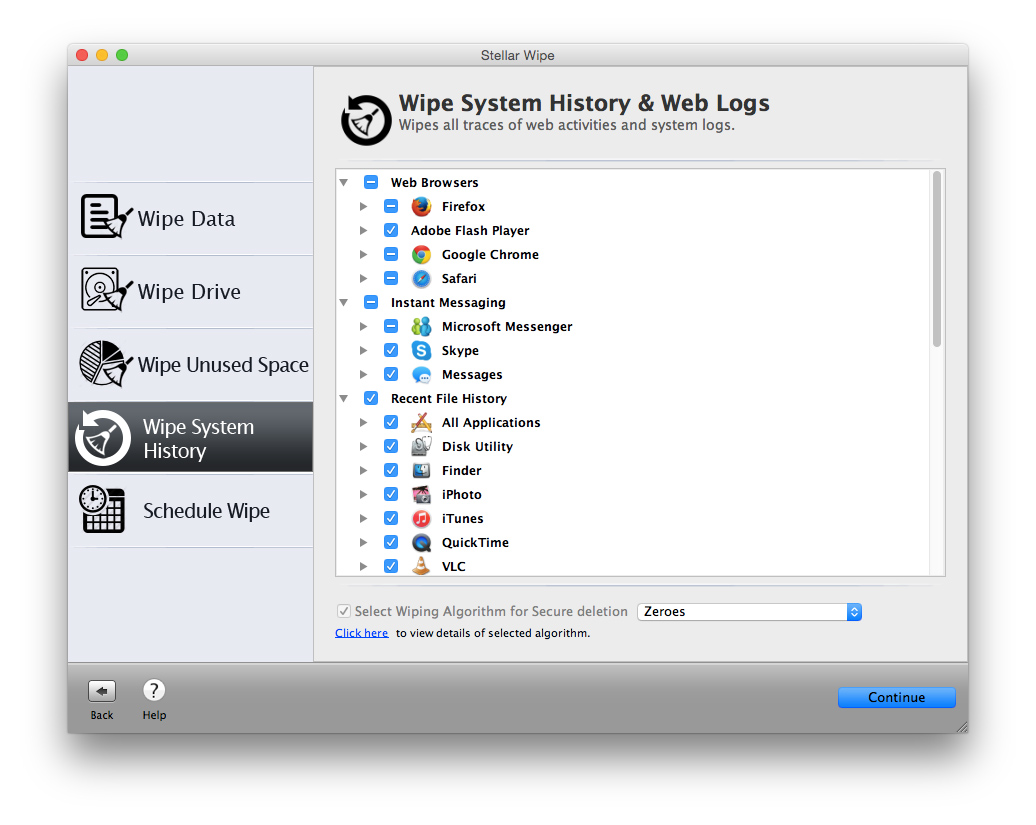
Task: Click the QuickTime icon
Action: (x=421, y=543)
